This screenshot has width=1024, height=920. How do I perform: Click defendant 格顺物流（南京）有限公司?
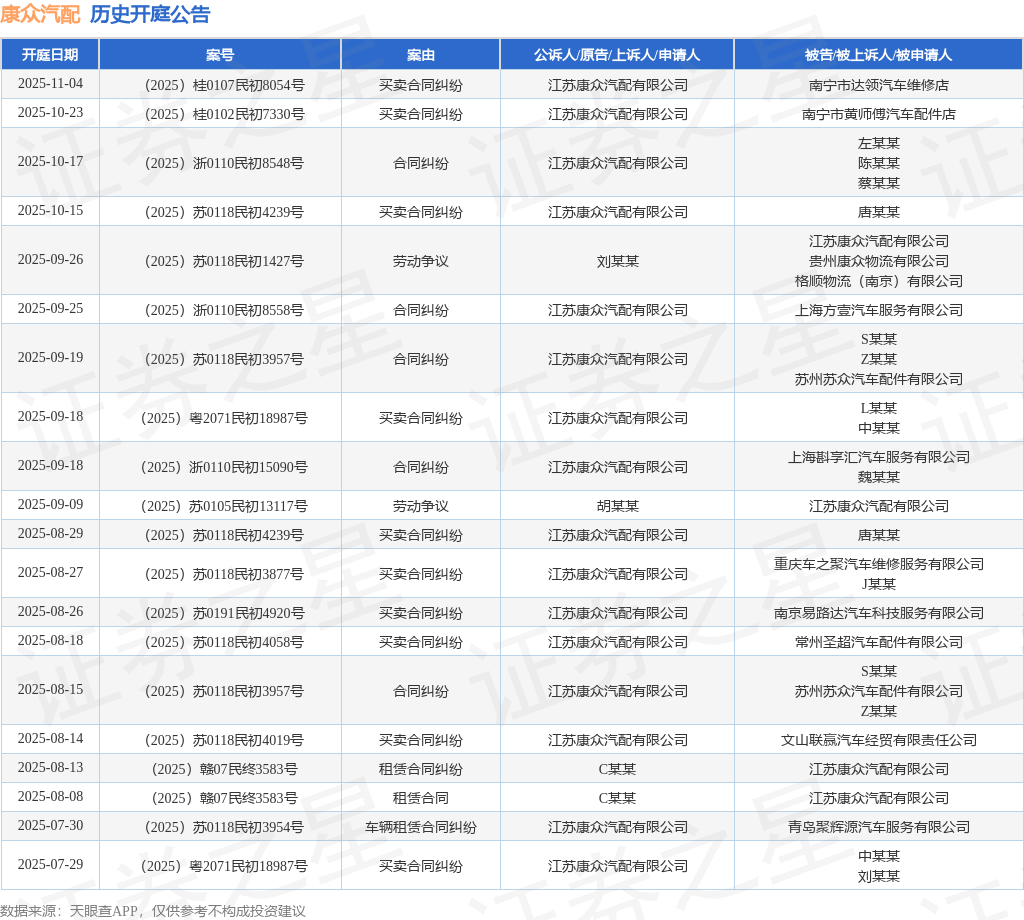click(x=878, y=281)
